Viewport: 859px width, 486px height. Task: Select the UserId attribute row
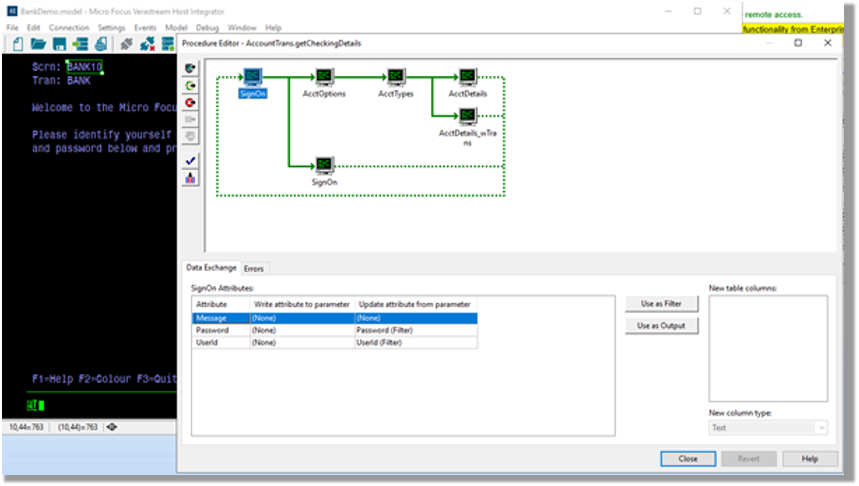pos(335,342)
